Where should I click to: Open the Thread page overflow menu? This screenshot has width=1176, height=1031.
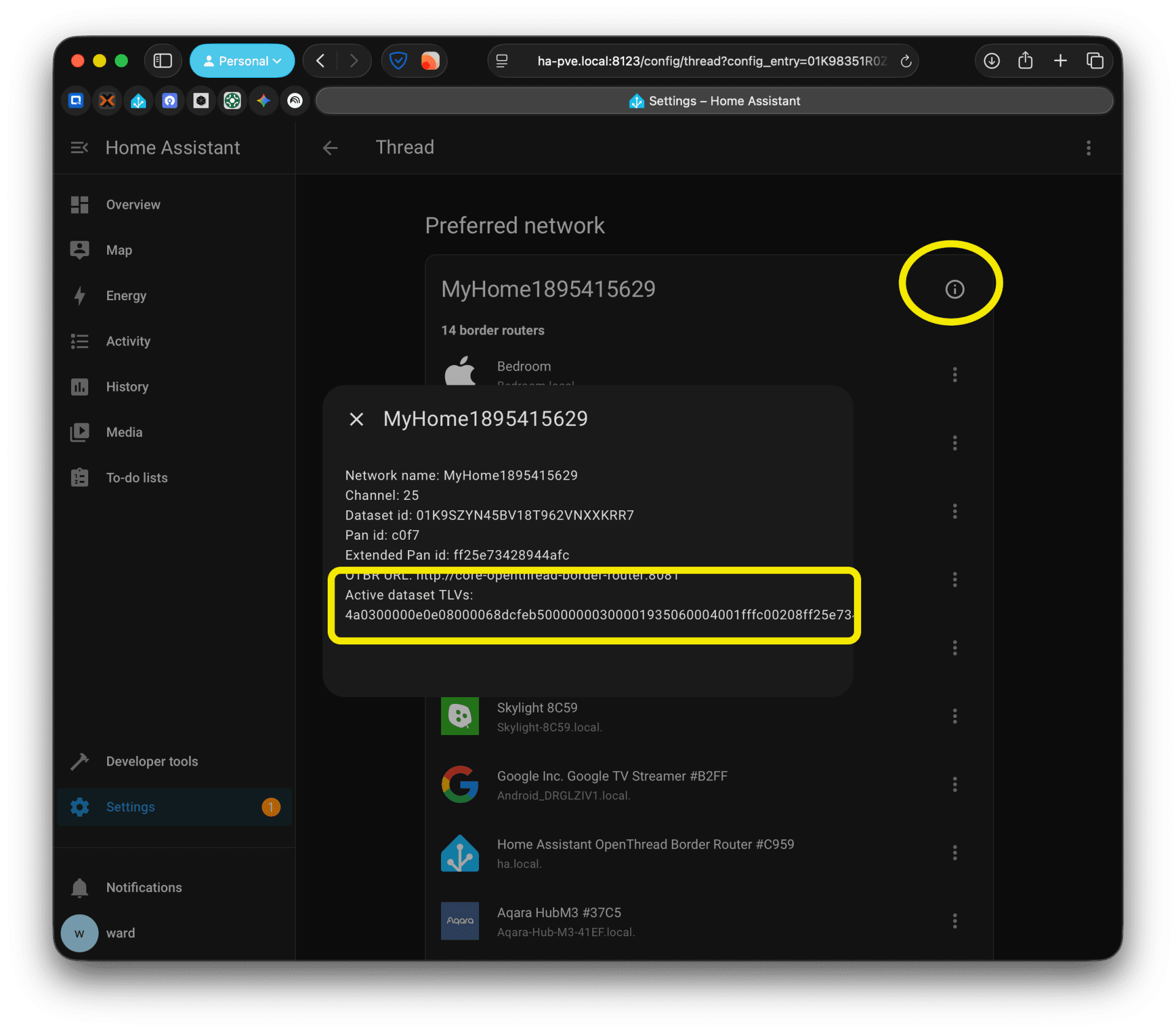point(1088,148)
